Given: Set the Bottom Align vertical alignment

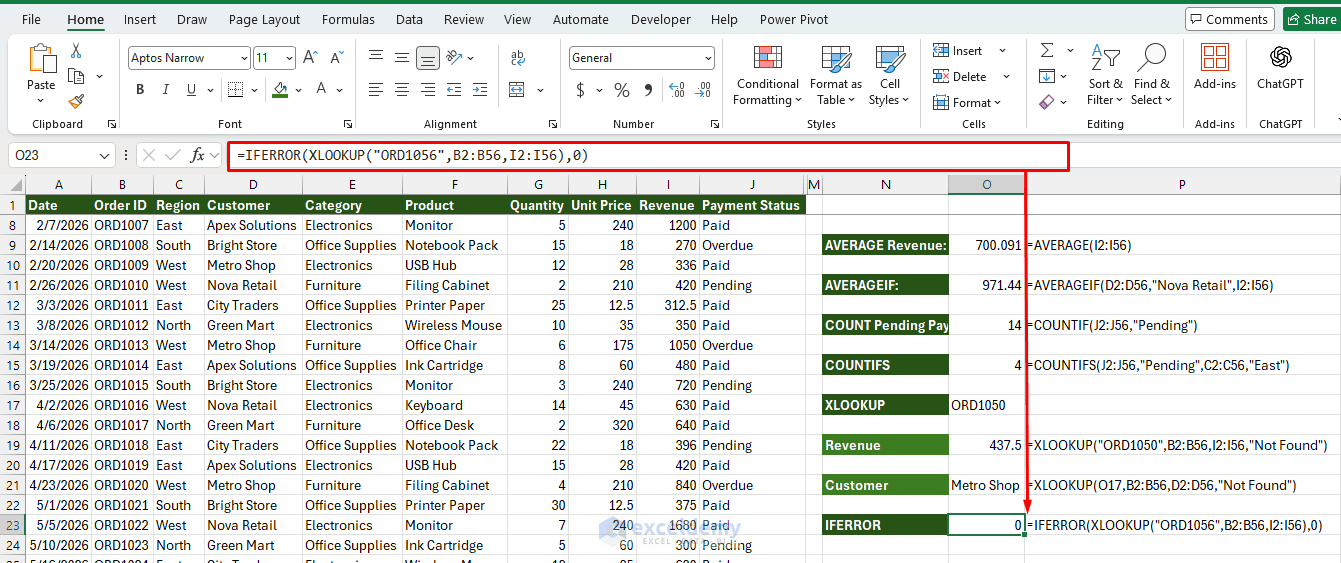Looking at the screenshot, I should [427, 58].
